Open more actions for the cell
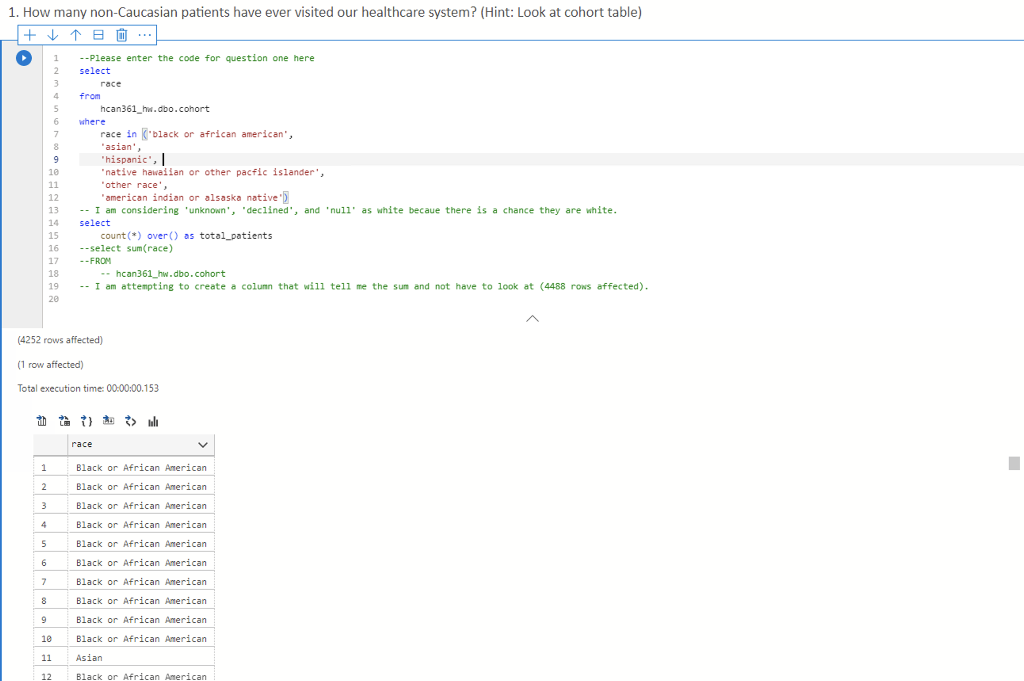Viewport: 1024px width, 681px height. (144, 34)
